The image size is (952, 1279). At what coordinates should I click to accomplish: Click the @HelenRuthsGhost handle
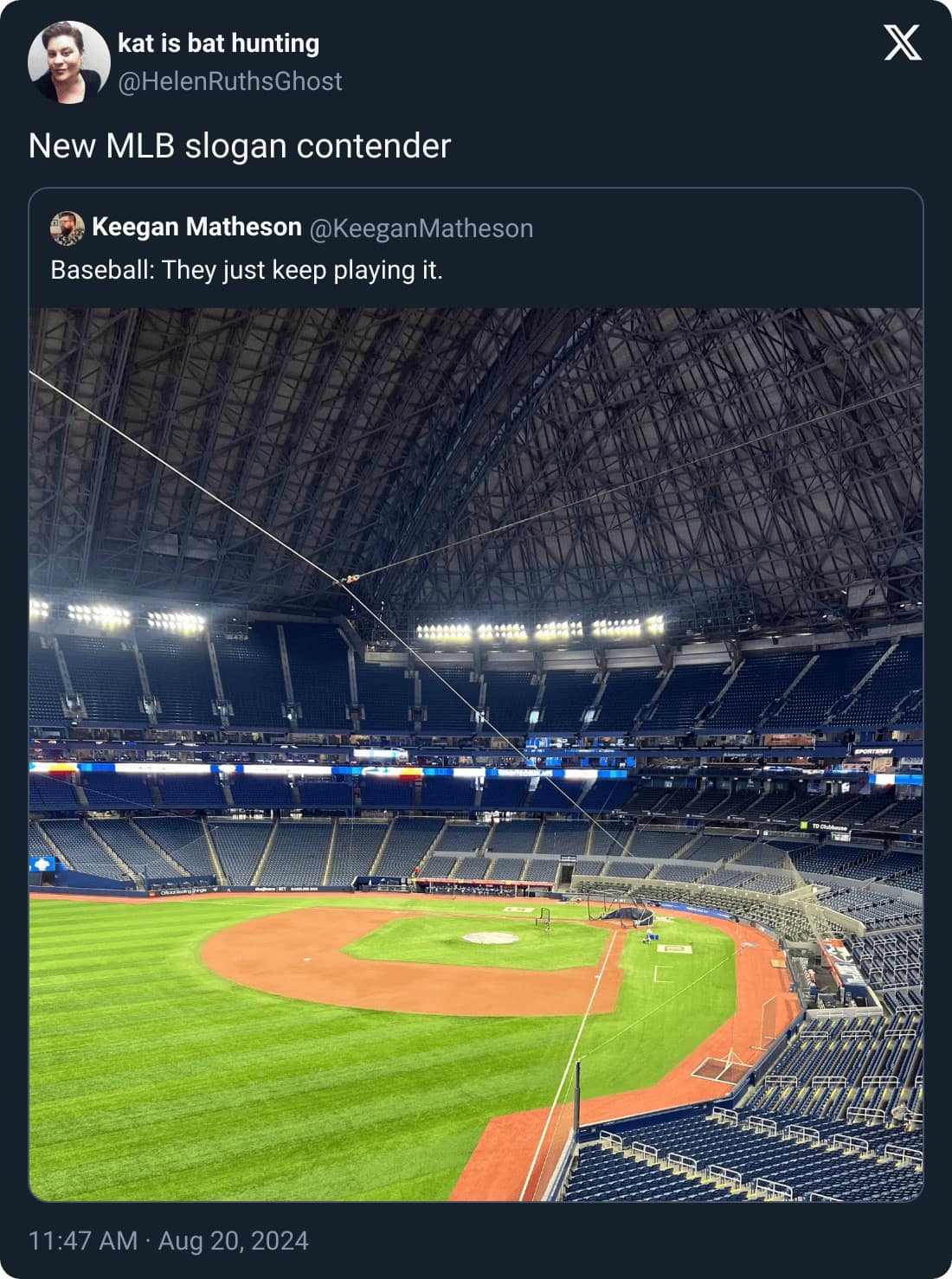[229, 81]
